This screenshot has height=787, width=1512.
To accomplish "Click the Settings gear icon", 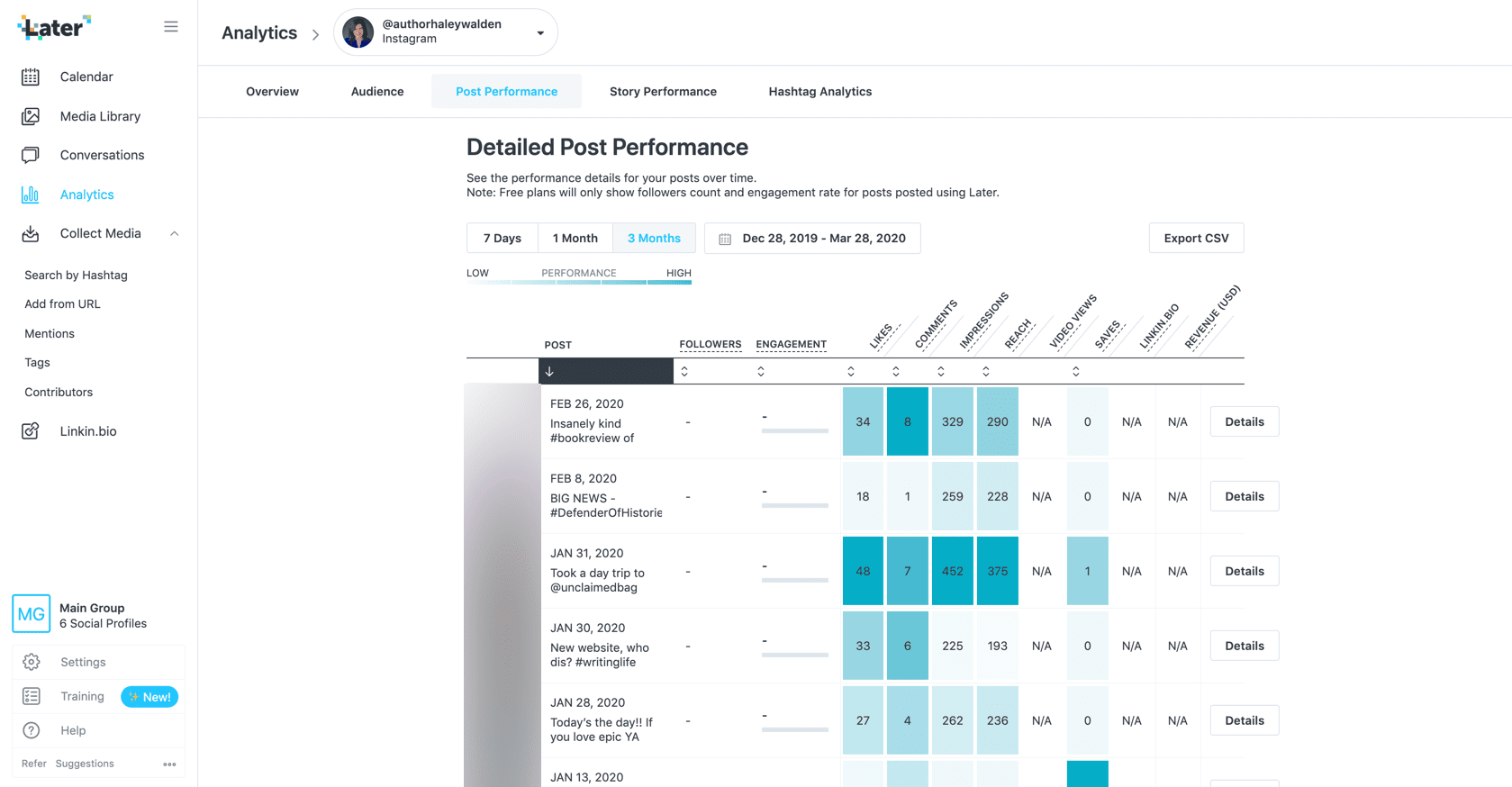I will point(32,662).
